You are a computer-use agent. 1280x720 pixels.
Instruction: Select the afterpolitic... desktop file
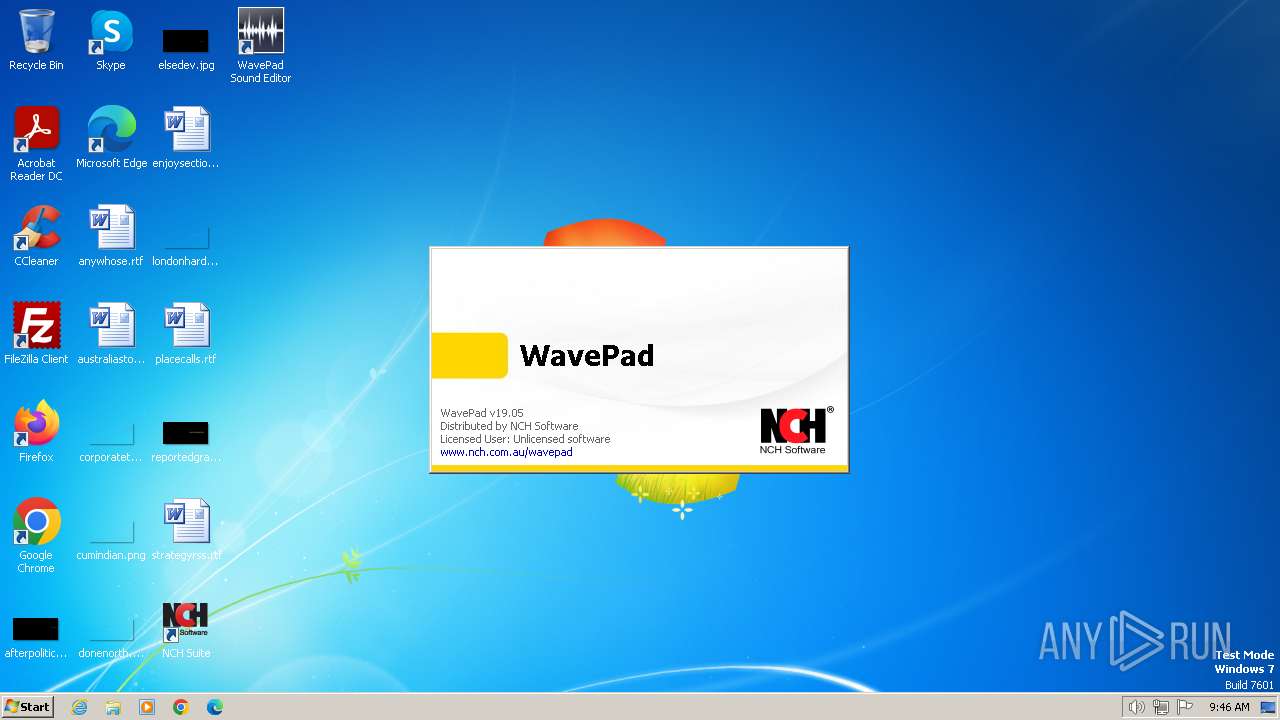[x=36, y=638]
